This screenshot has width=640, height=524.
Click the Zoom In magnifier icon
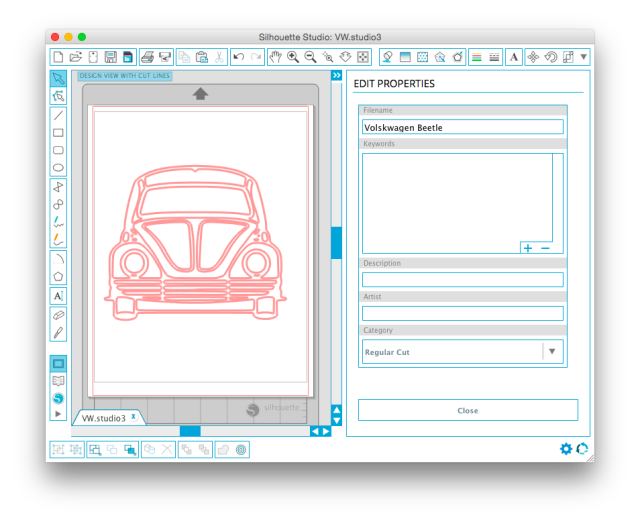293,57
